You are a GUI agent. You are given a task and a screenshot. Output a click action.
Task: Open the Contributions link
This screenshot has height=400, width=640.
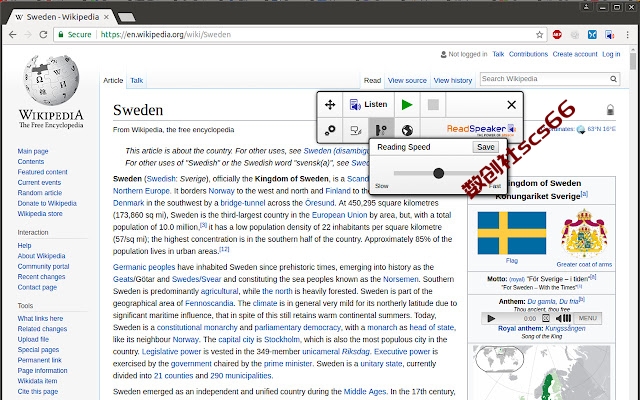pyautogui.click(x=528, y=54)
